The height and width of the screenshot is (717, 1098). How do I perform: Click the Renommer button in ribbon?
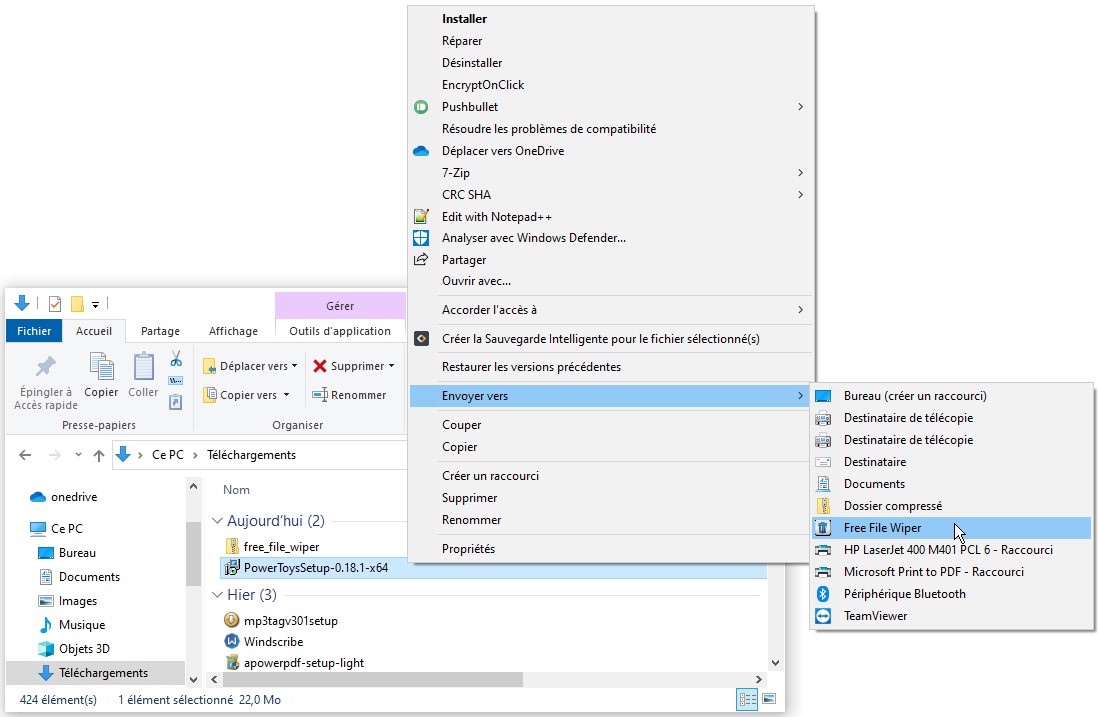tap(349, 395)
